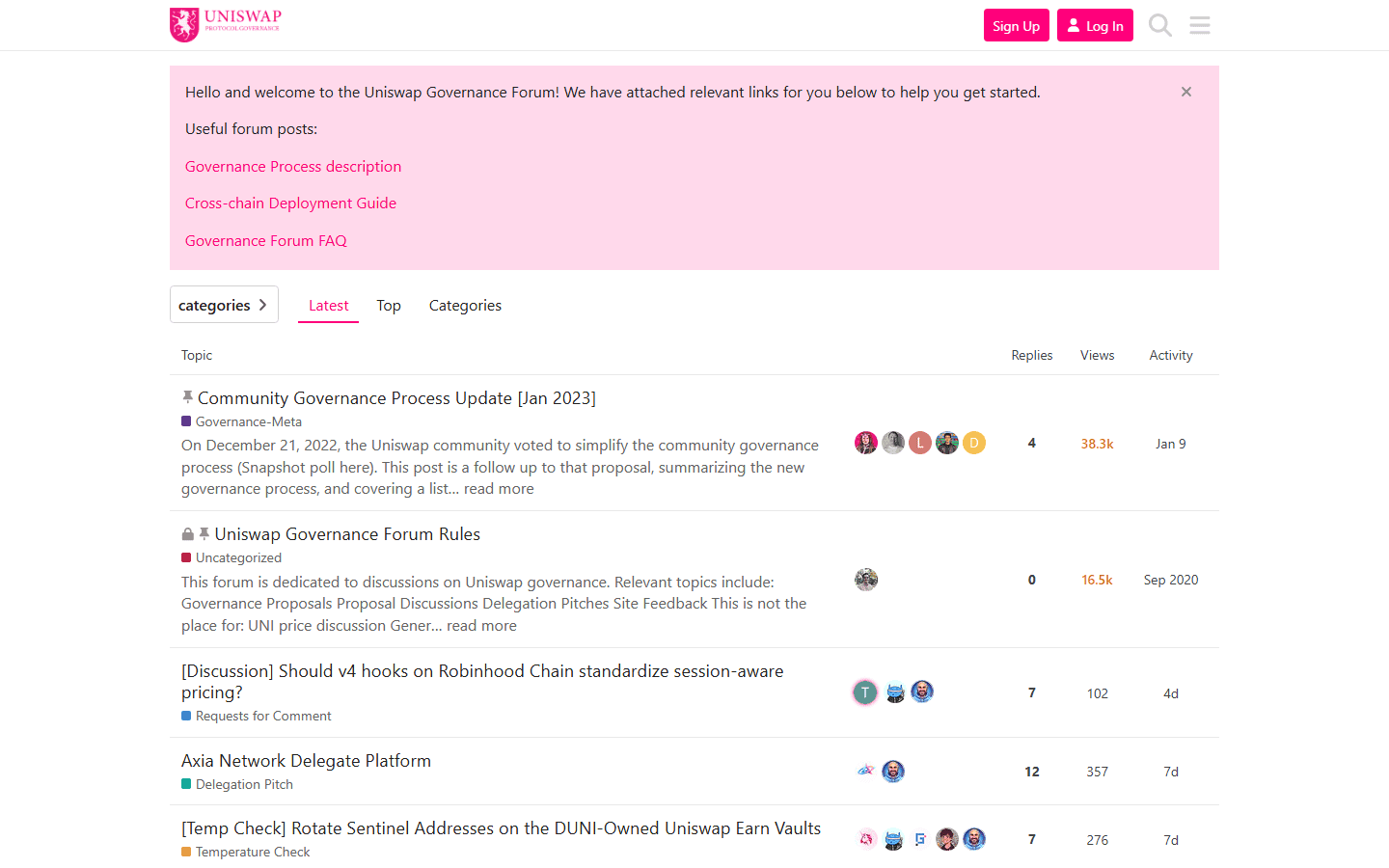Click 12 replies count on Axia Network topic
Screen dimensions: 1389x868
tap(1032, 772)
